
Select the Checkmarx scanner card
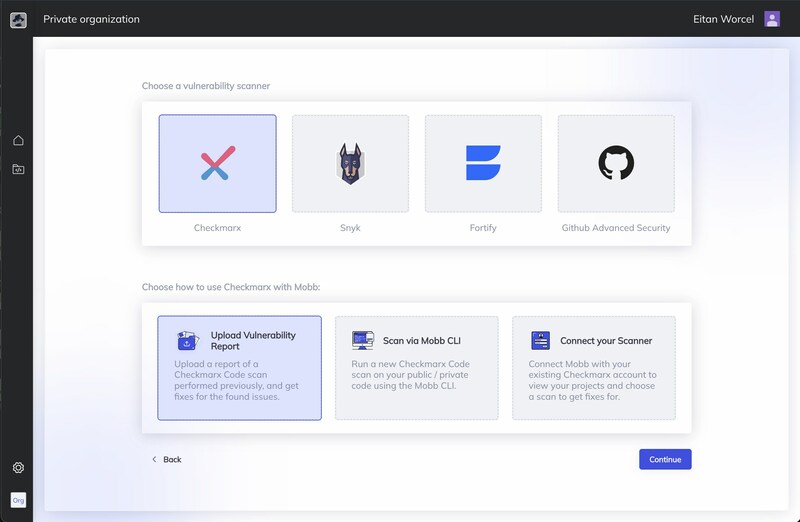[x=217, y=163]
